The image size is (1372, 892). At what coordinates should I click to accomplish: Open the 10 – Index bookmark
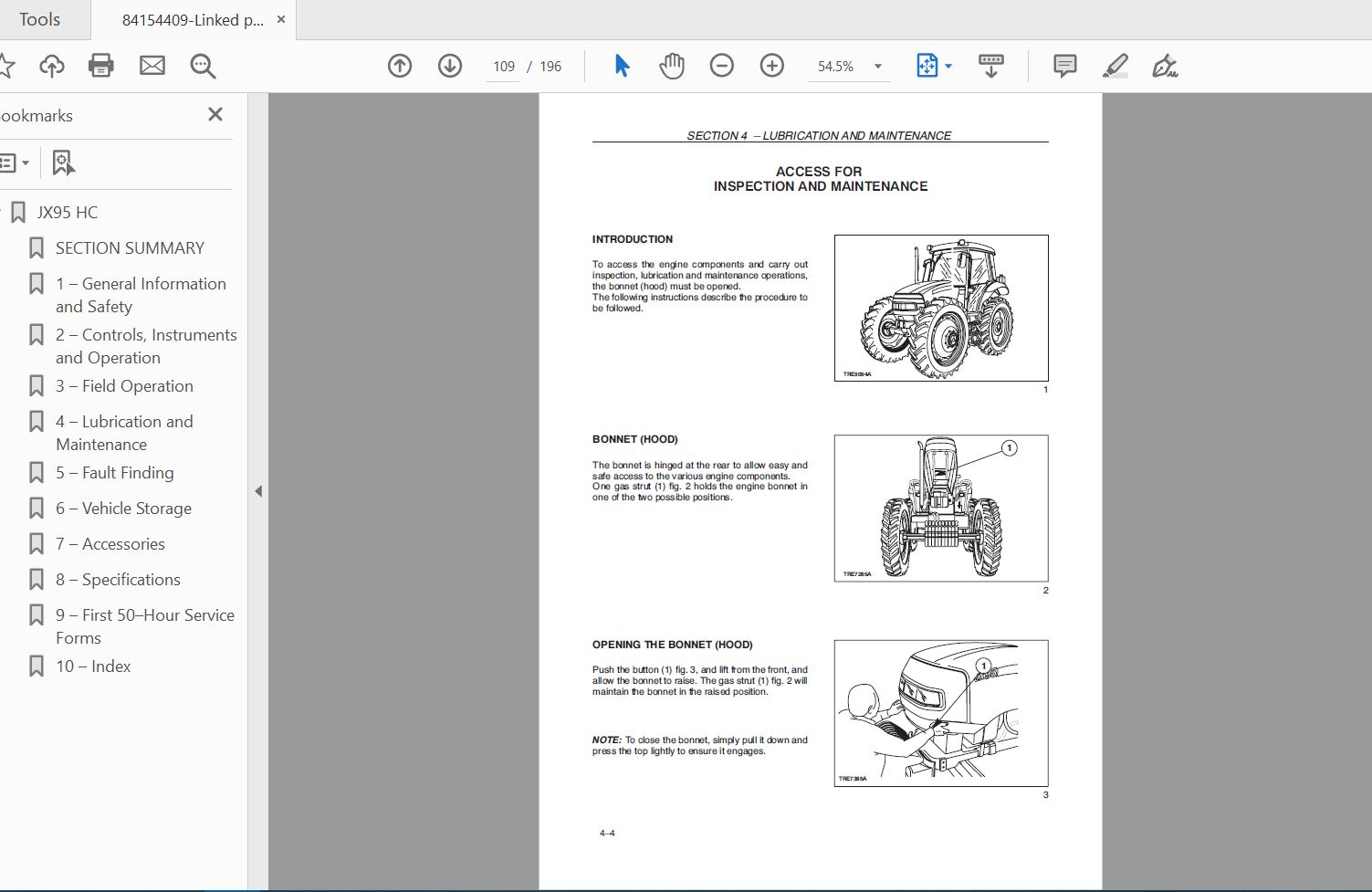(x=93, y=666)
